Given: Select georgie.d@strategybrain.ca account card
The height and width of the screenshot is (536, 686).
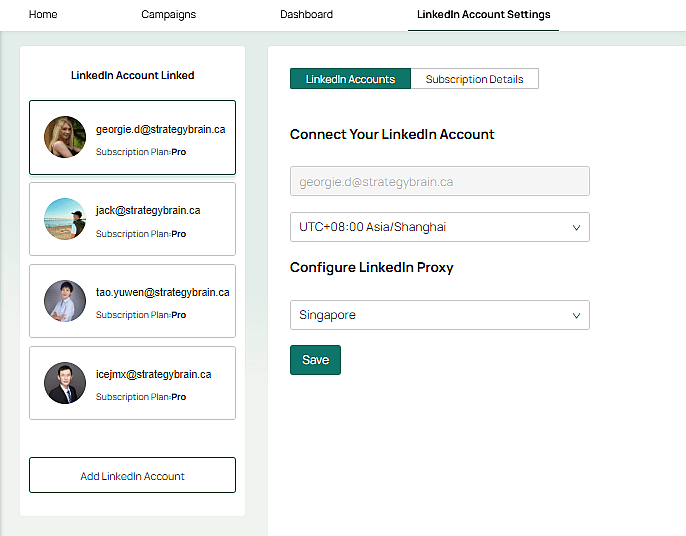Looking at the screenshot, I should 132,137.
